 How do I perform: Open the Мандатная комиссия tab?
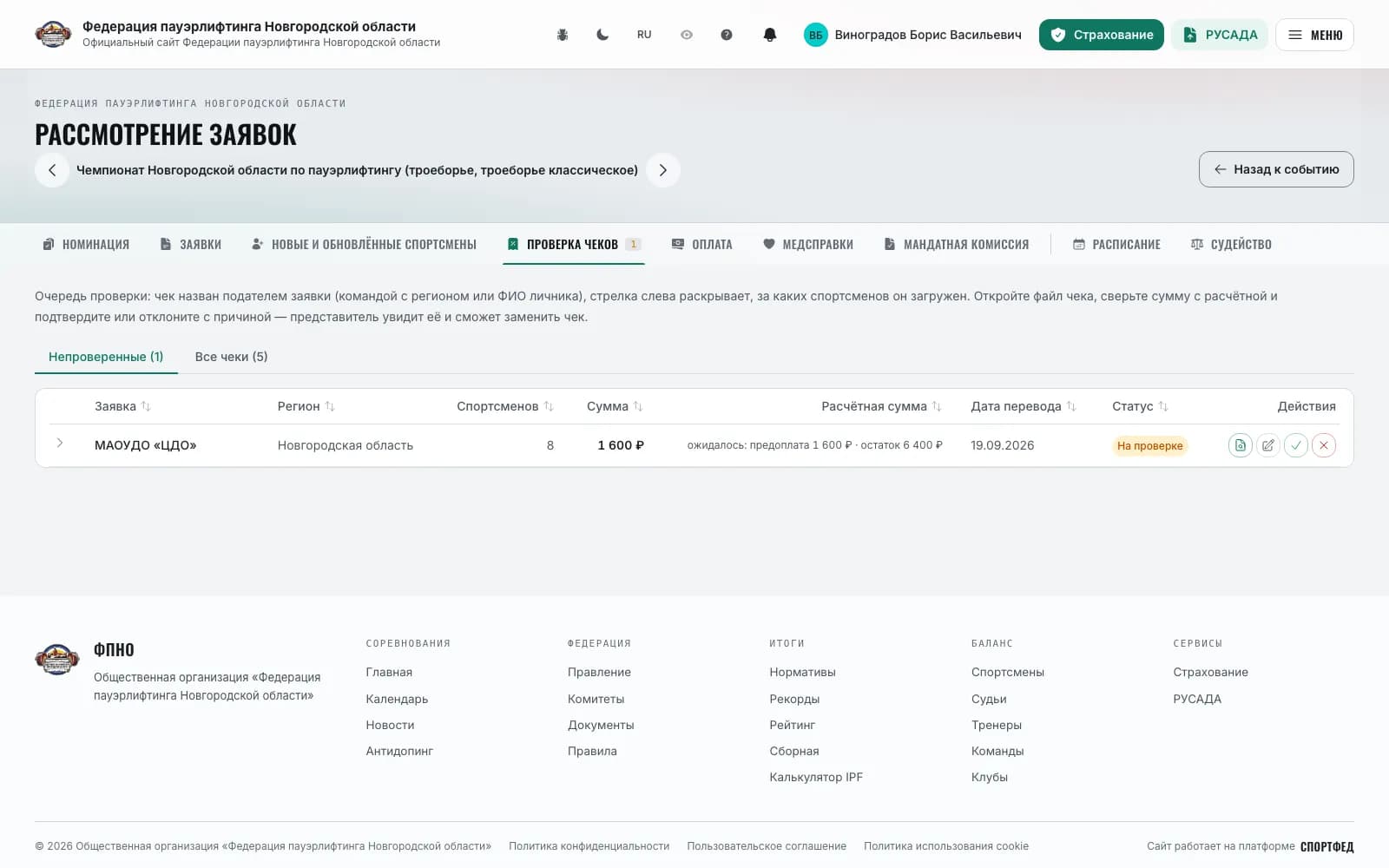point(957,245)
